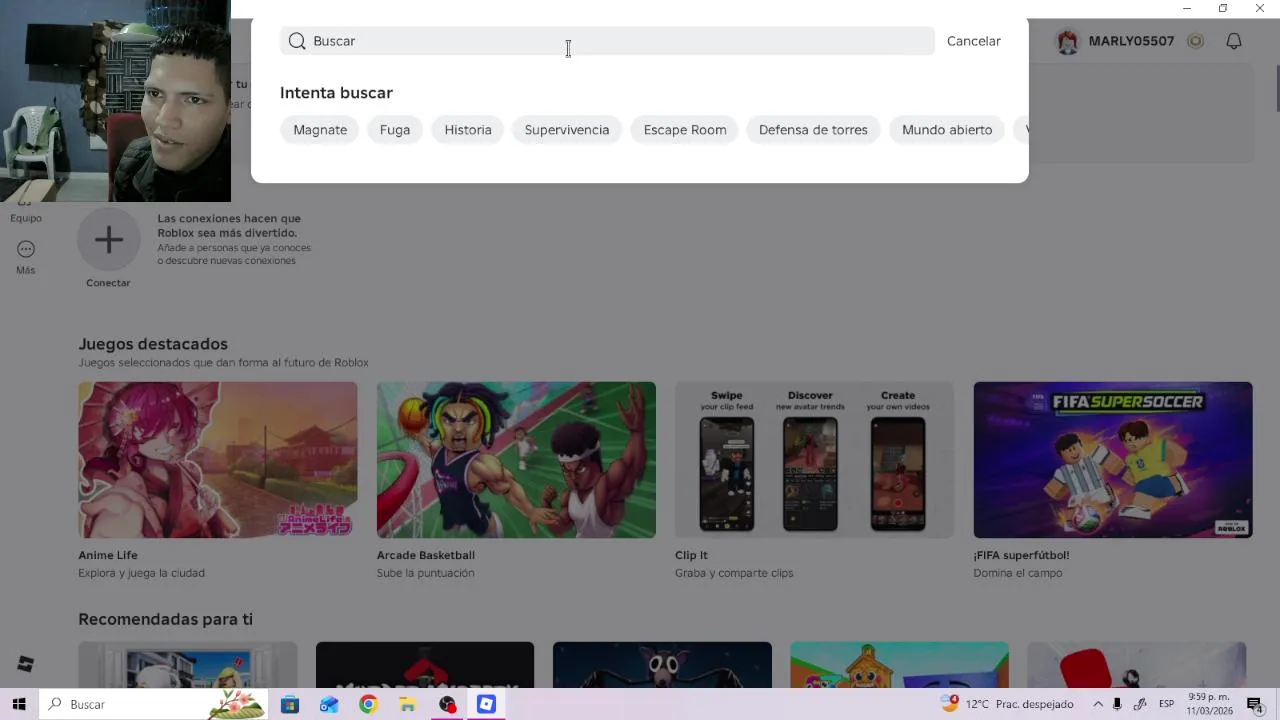
Task: Open the Equipo sidebar item
Action: 26,212
